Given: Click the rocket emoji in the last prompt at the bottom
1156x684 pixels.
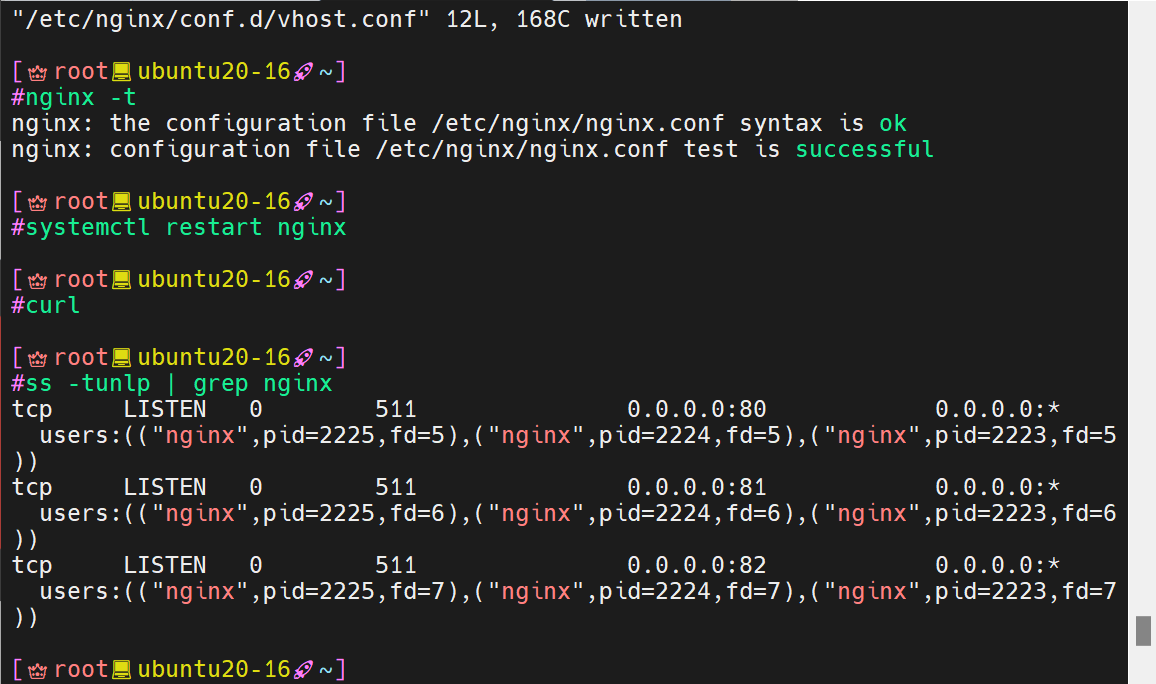Looking at the screenshot, I should coord(304,670).
